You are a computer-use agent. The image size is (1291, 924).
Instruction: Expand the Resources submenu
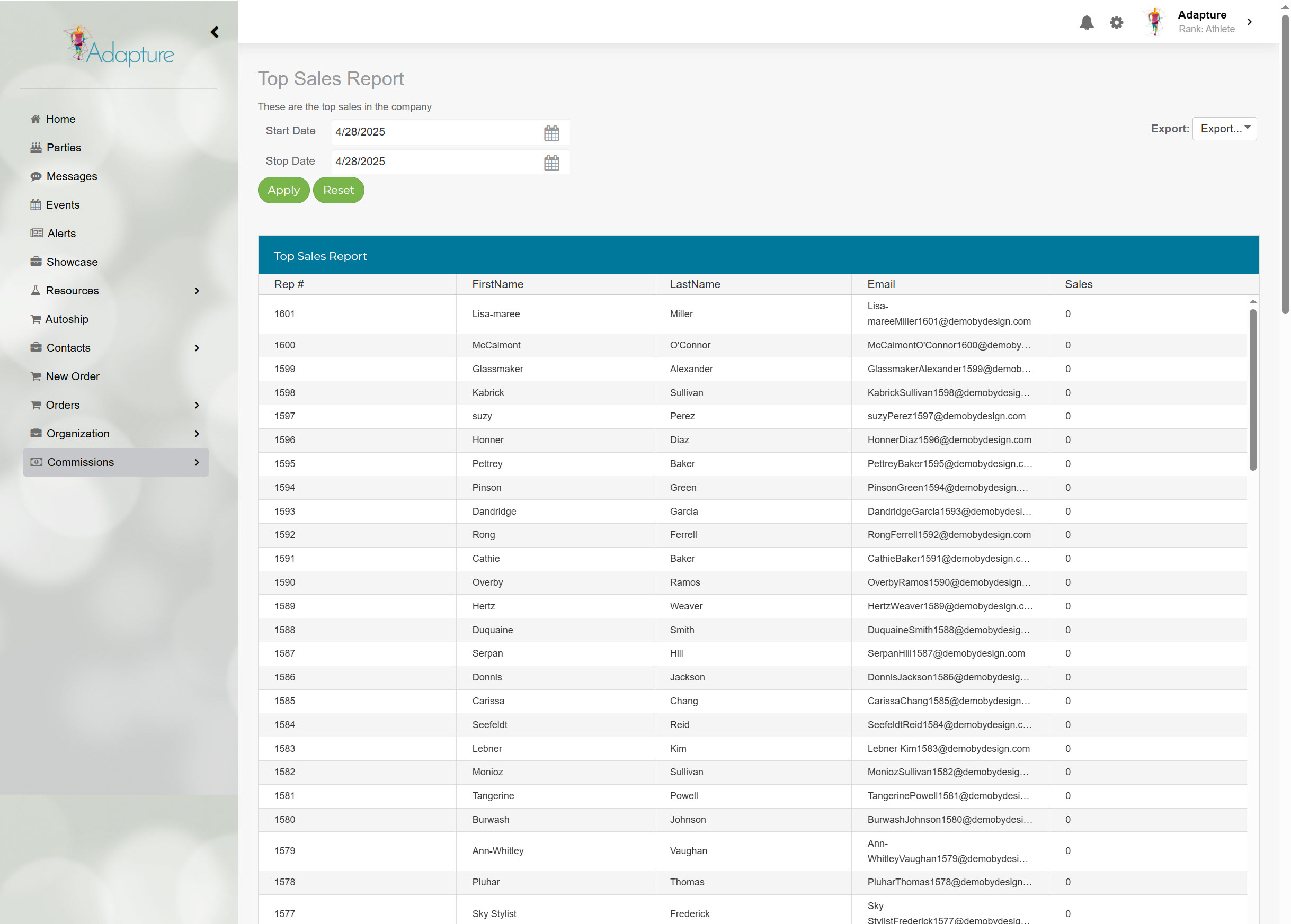pos(197,291)
